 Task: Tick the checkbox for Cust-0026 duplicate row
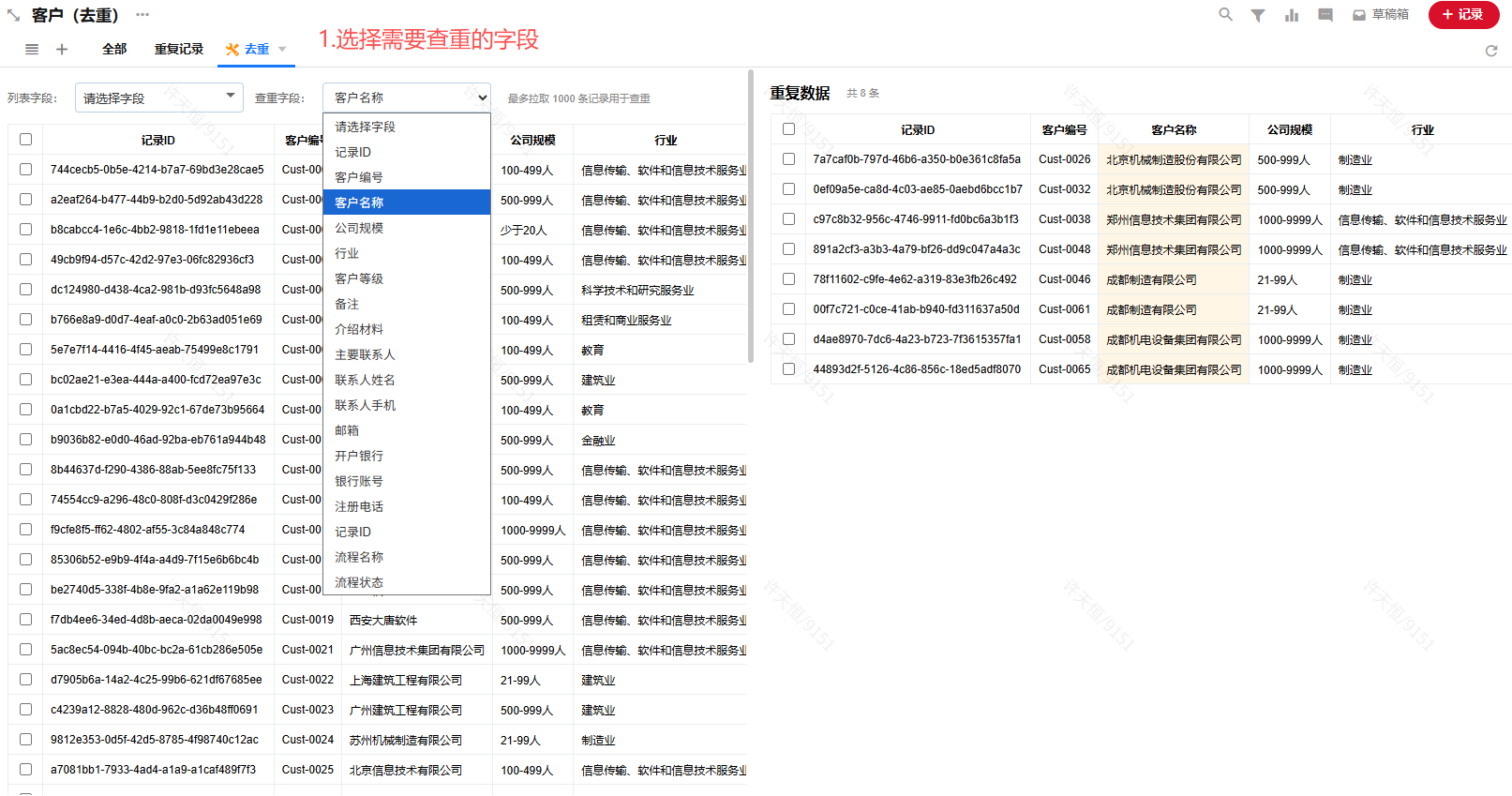788,159
